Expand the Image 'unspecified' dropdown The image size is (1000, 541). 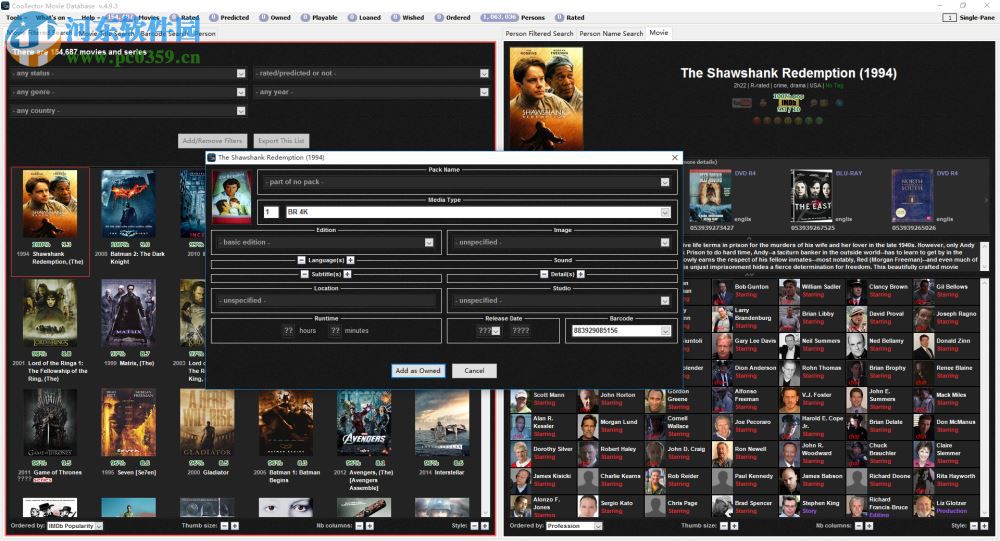pyautogui.click(x=665, y=242)
